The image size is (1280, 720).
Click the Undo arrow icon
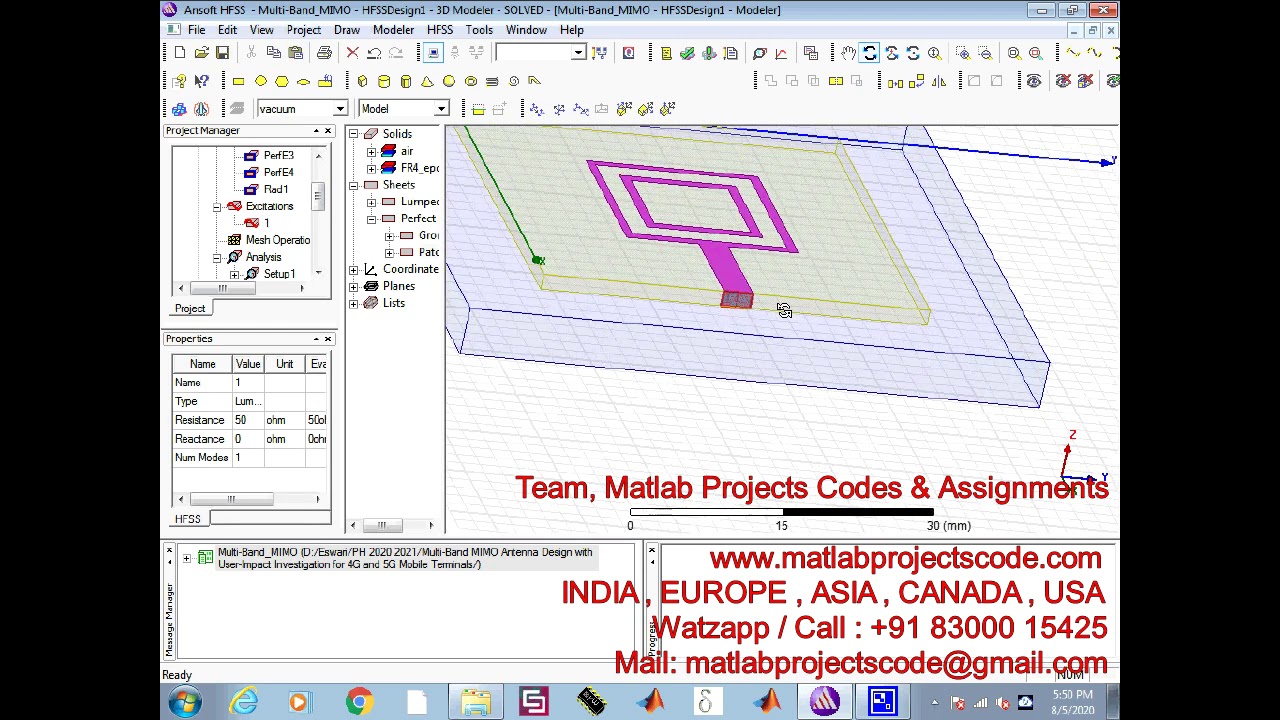tap(374, 53)
